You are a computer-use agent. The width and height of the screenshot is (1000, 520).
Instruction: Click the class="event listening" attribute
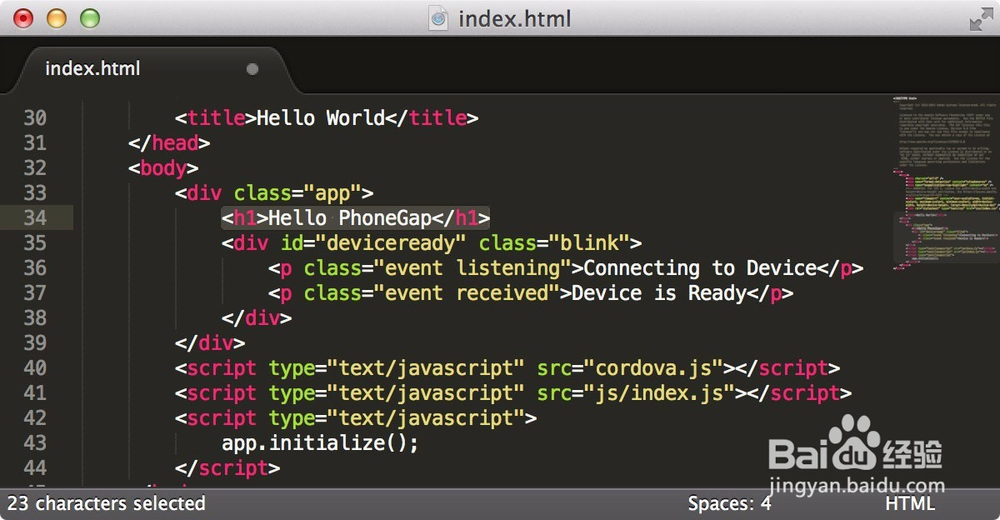(x=438, y=268)
